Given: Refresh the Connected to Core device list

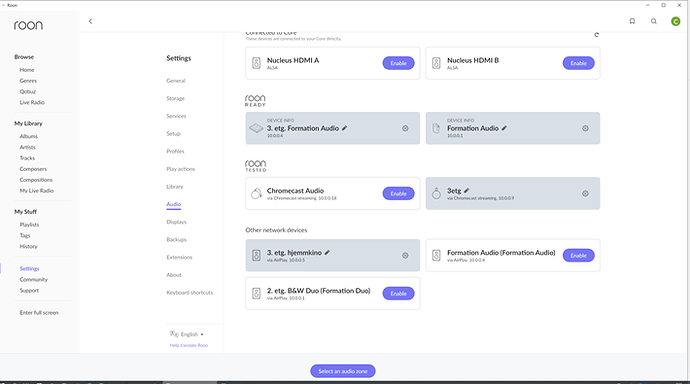Looking at the screenshot, I should click(x=596, y=34).
